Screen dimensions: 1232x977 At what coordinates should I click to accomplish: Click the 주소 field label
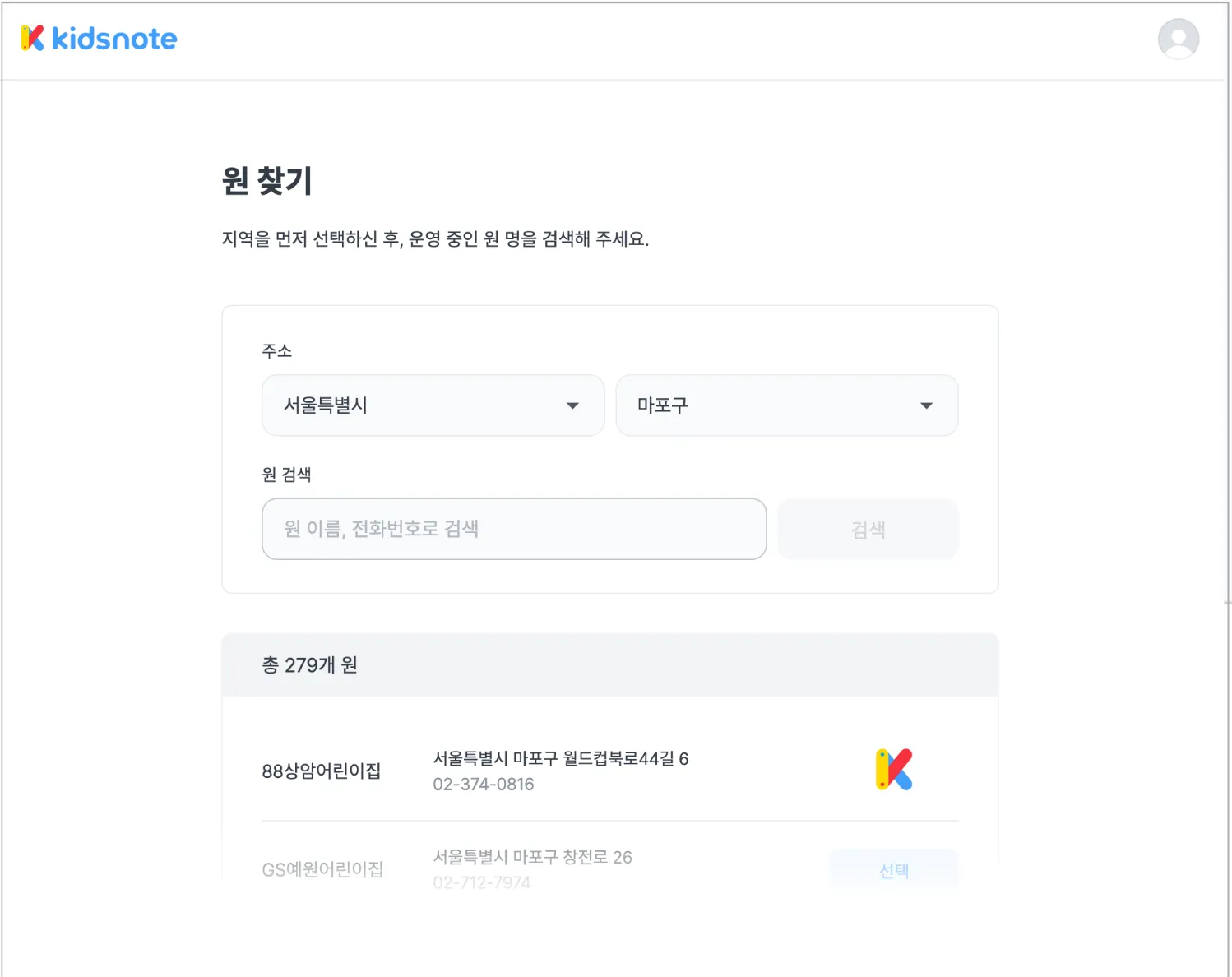pos(277,351)
